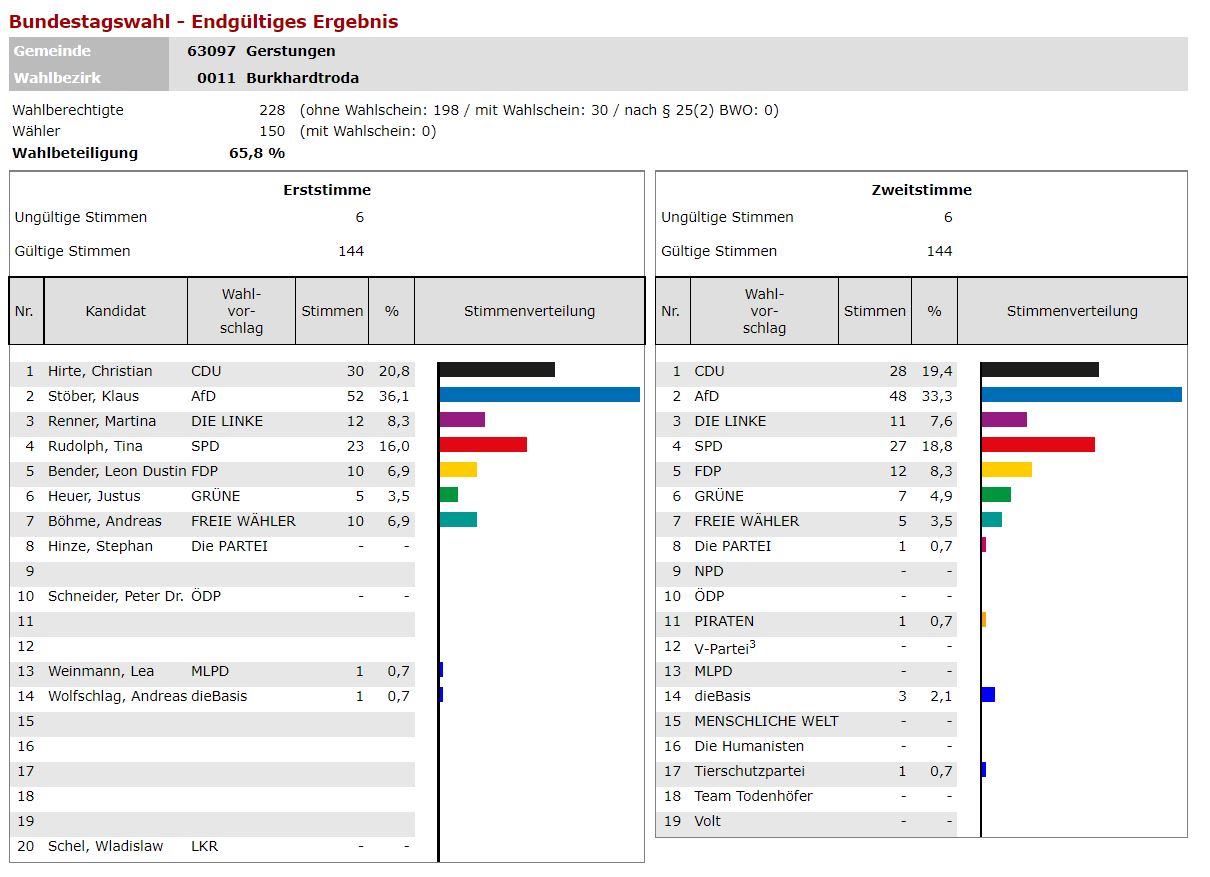Viewport: 1210px width, 877px height.
Task: Select the Wahlbezirk label cell
Action: (57, 78)
